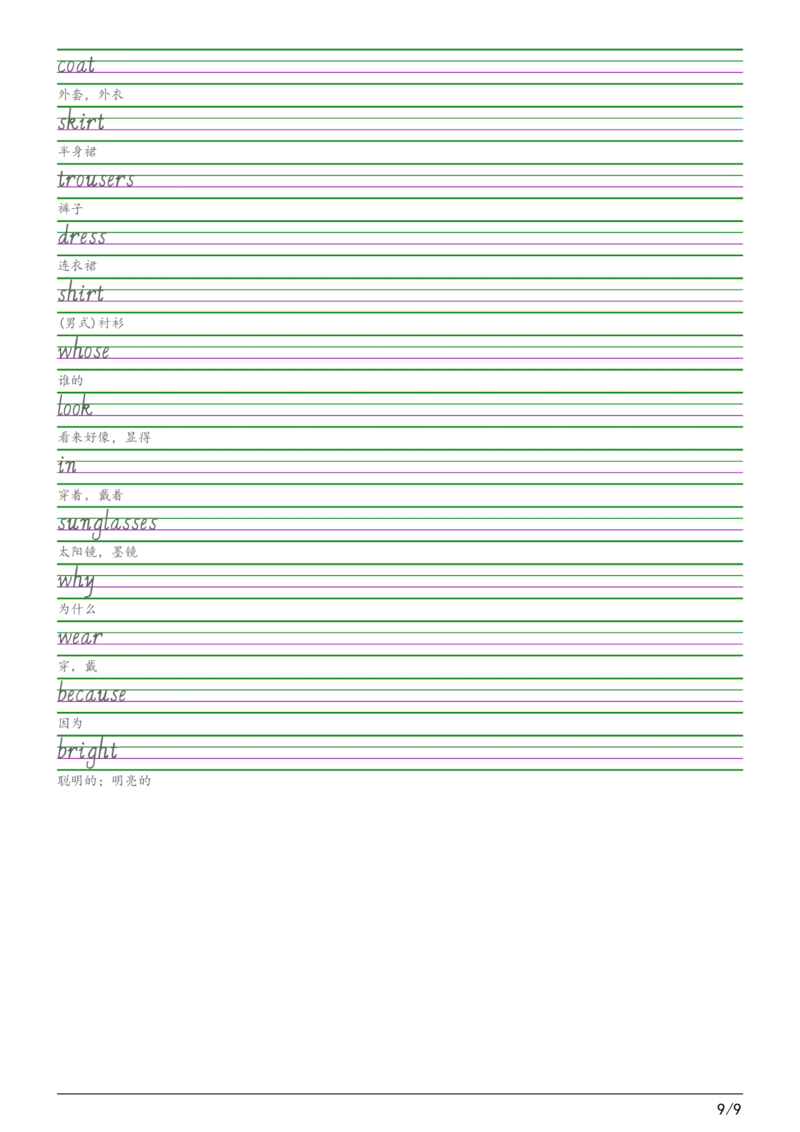Viewport: 800px width, 1132px height.
Task: Click the right gray block of the first block pair
Action: pos(112,96)
